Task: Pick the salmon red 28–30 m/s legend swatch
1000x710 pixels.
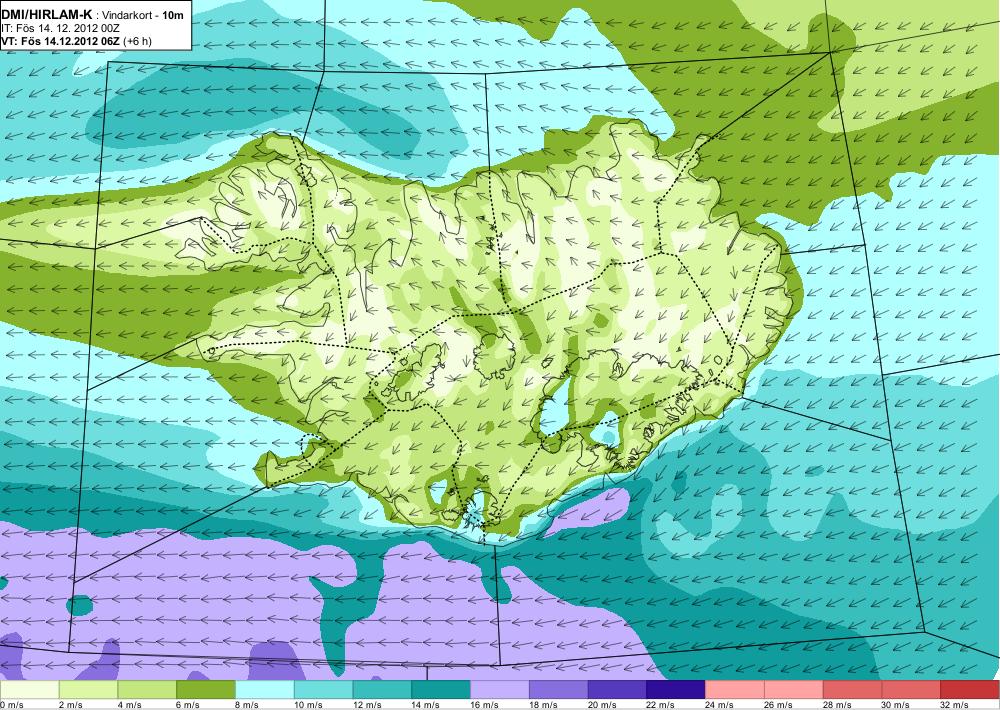Action: [x=852, y=690]
